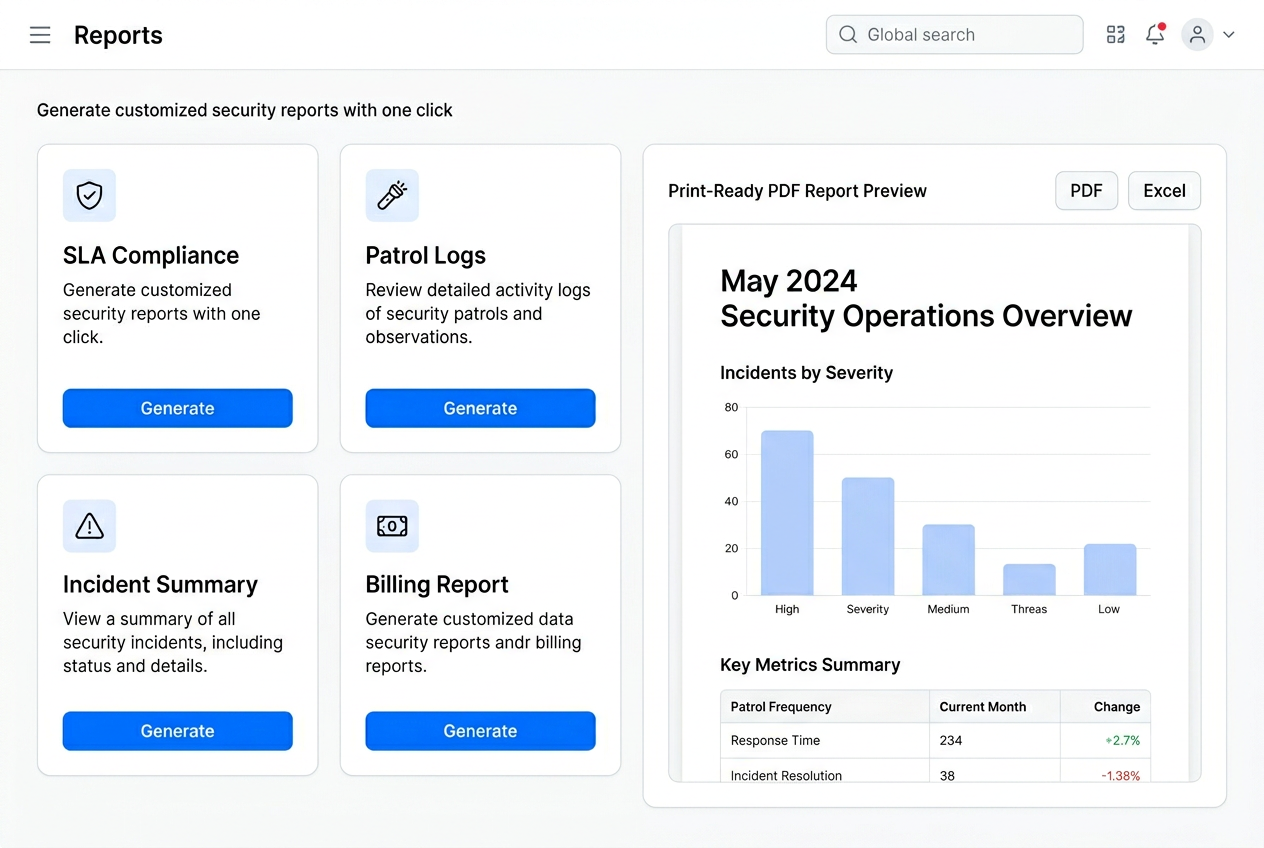Click the Medium bar in chart

click(948, 560)
